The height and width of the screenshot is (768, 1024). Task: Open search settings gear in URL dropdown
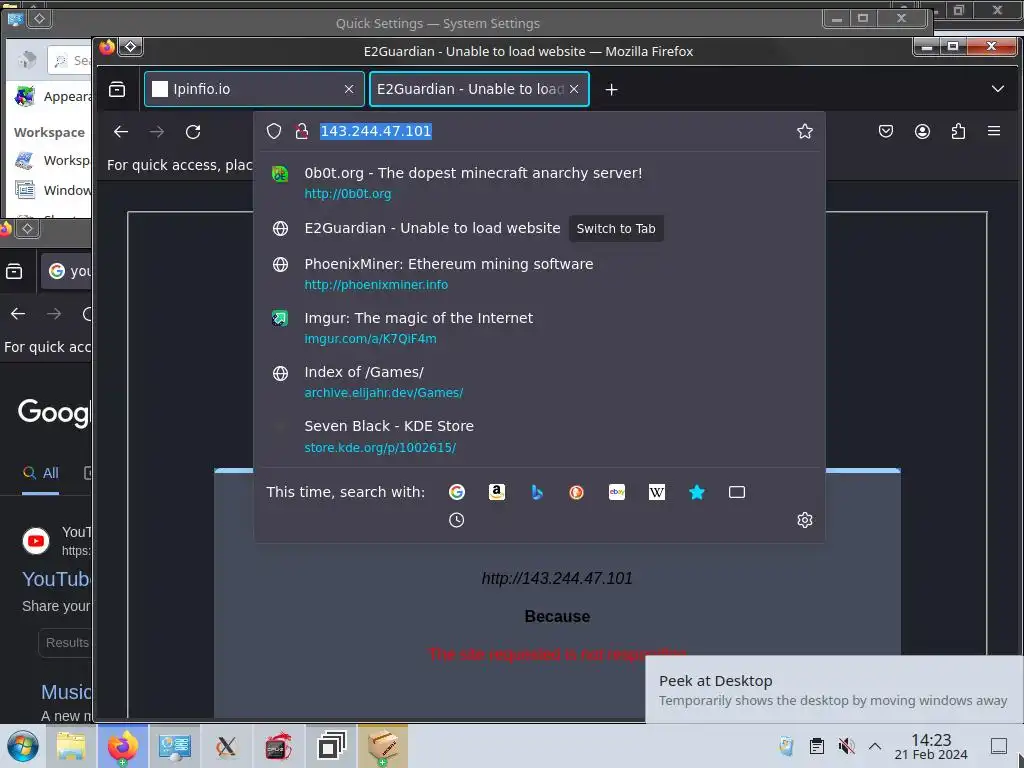point(805,520)
